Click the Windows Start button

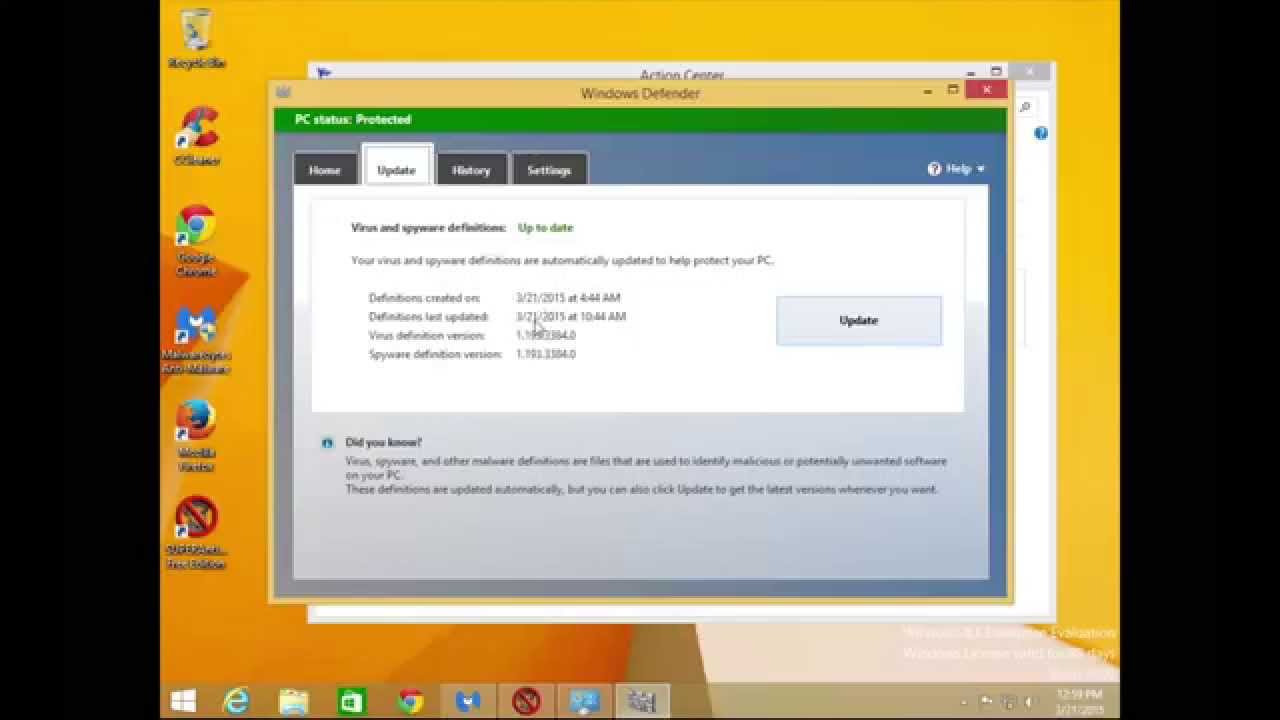pyautogui.click(x=183, y=701)
